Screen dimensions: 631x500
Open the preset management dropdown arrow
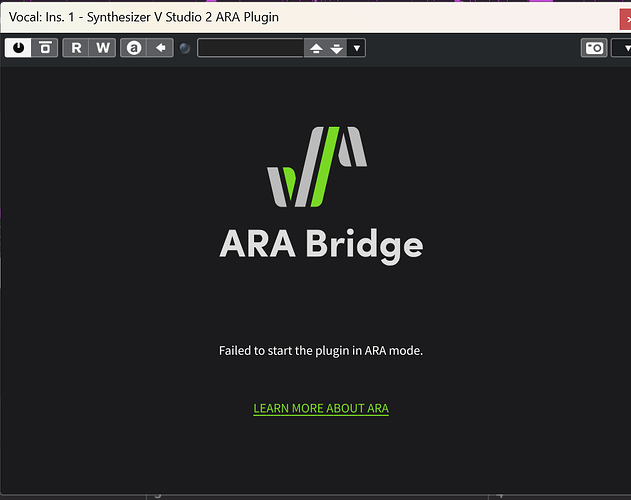[357, 48]
